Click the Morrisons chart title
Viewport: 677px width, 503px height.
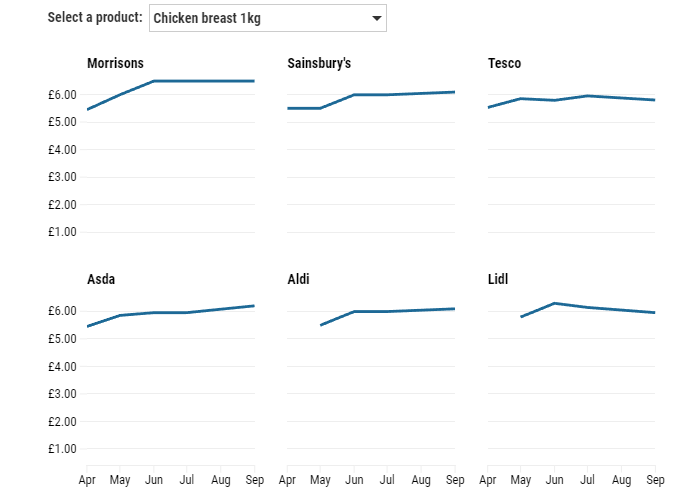point(115,63)
